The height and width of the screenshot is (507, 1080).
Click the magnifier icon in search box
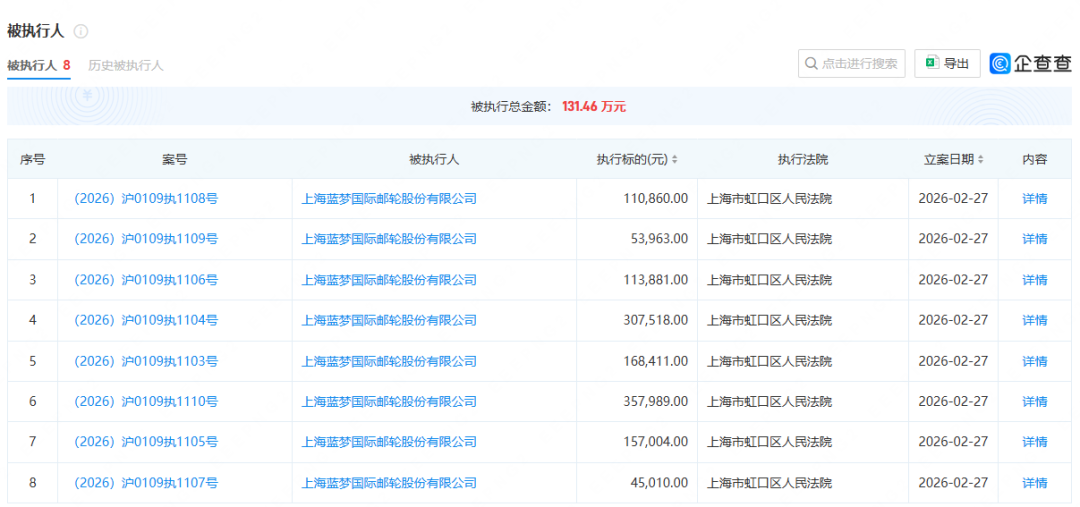811,64
